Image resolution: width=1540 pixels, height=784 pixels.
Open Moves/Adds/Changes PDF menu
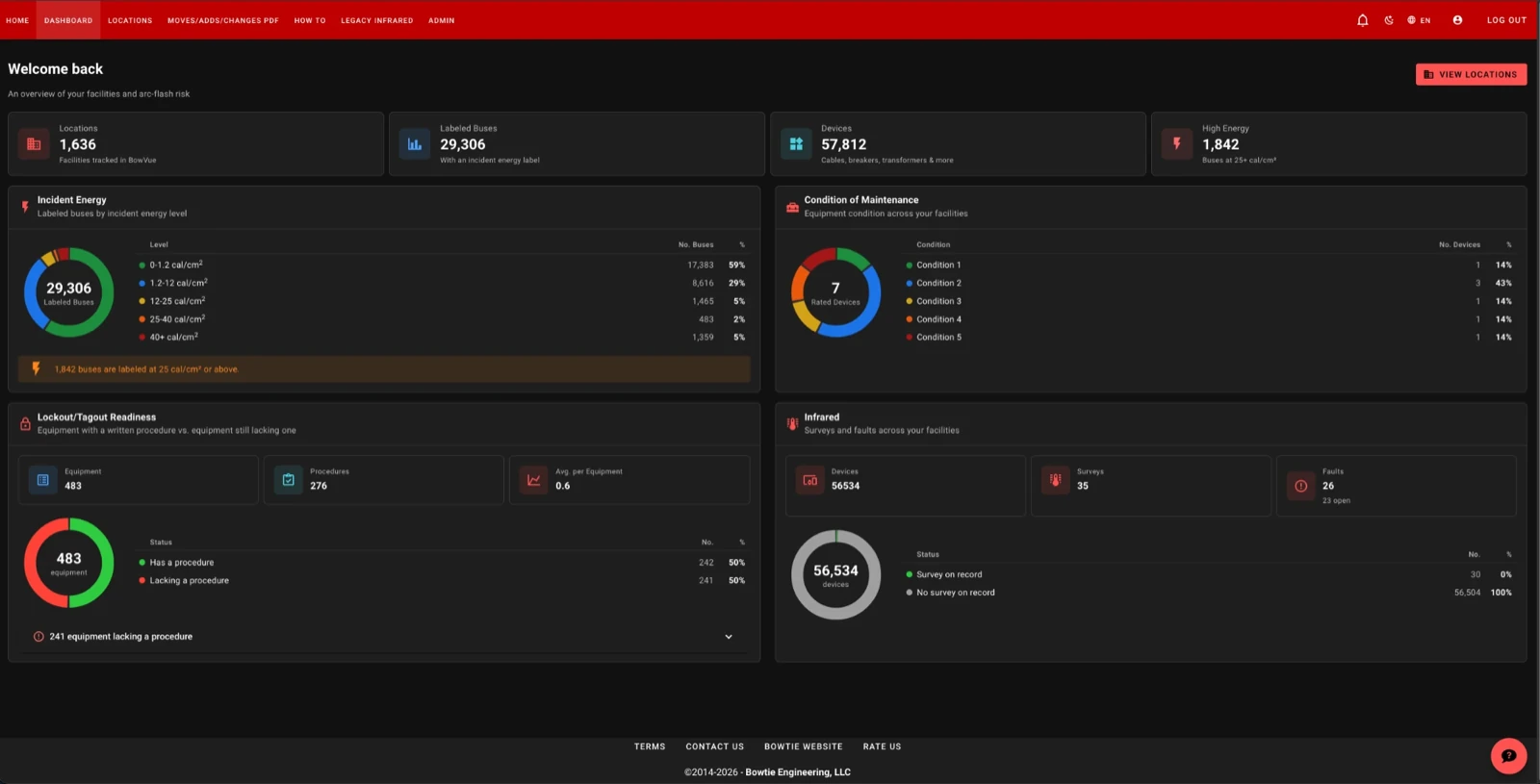pyautogui.click(x=223, y=20)
